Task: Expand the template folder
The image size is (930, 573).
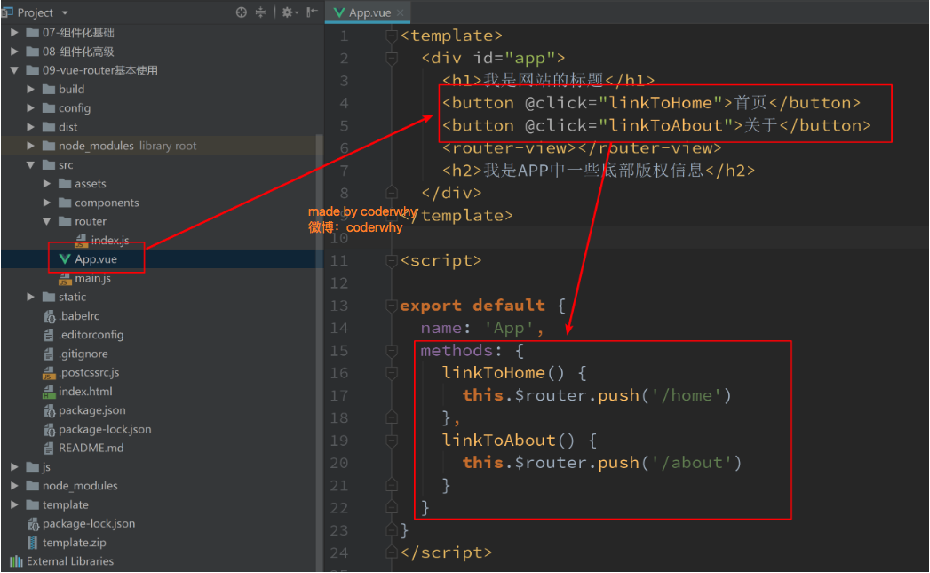Action: tap(15, 505)
